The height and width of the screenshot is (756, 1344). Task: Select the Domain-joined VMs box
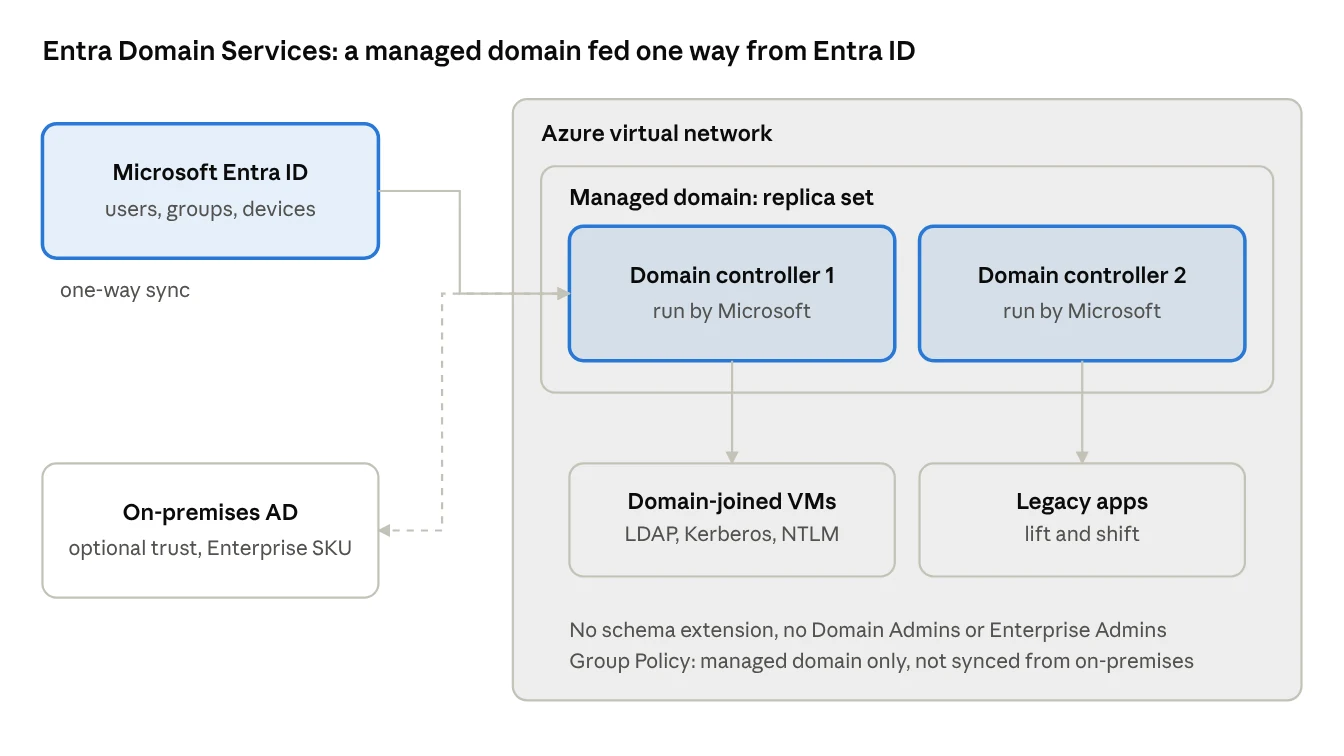pyautogui.click(x=732, y=520)
